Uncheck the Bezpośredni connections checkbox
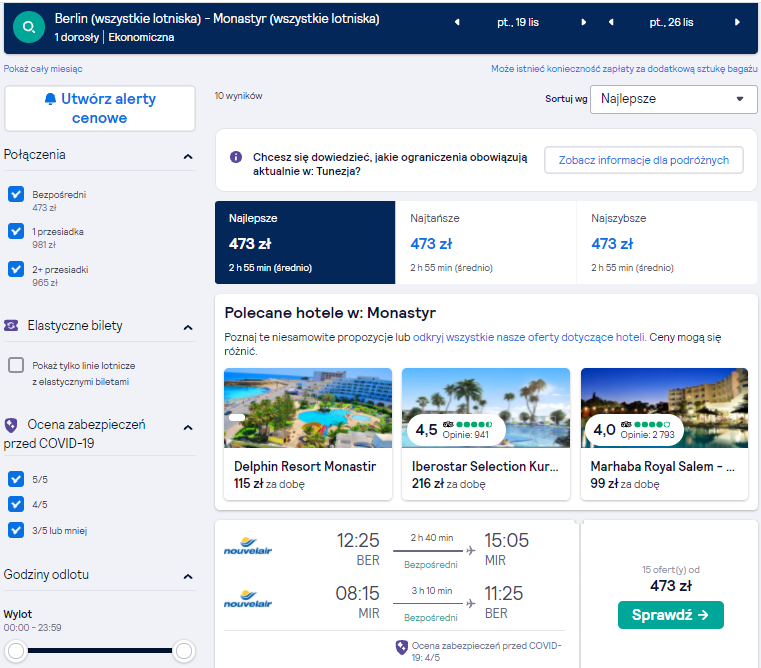 [x=16, y=194]
